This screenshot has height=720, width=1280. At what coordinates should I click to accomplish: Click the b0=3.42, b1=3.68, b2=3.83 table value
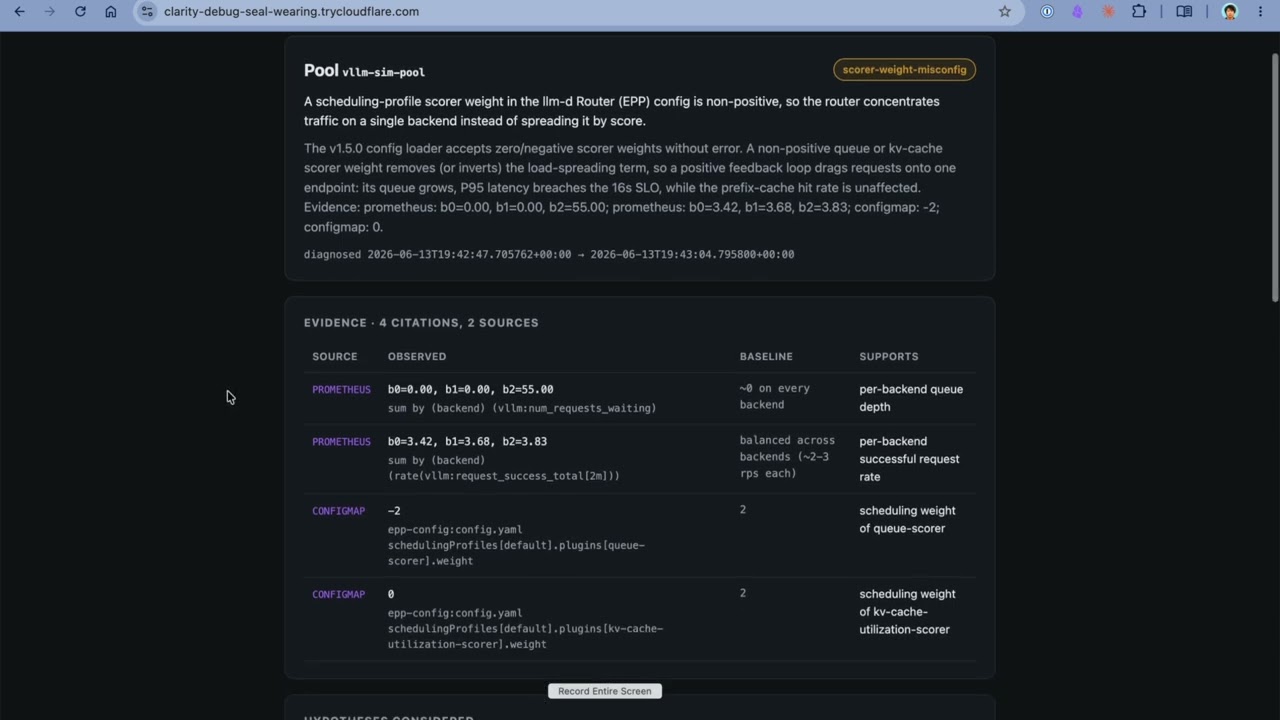point(467,441)
